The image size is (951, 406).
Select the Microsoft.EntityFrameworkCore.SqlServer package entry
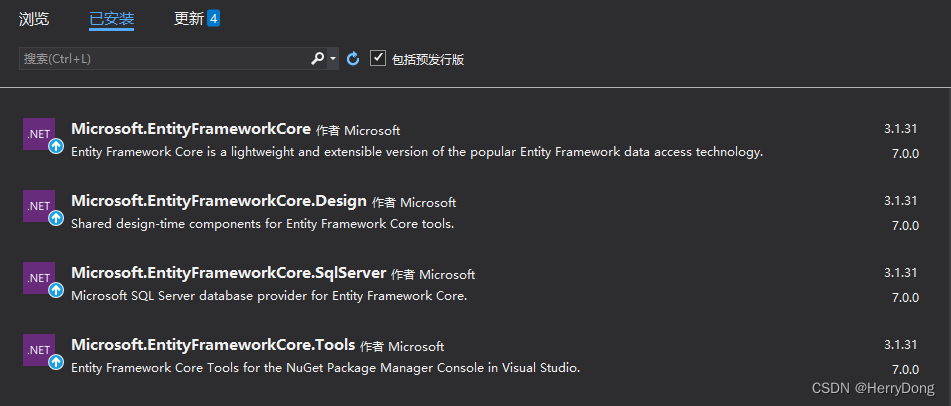click(470, 285)
